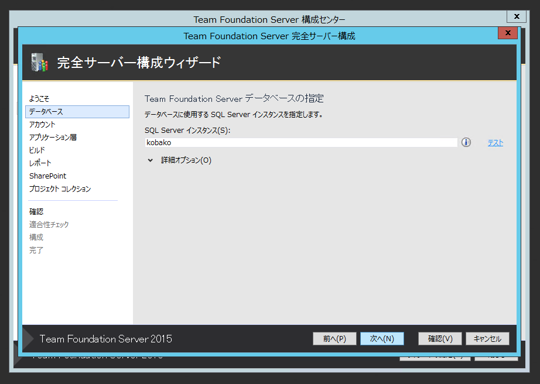
Task: Open ビルド step in sidebar
Action: tap(37, 150)
